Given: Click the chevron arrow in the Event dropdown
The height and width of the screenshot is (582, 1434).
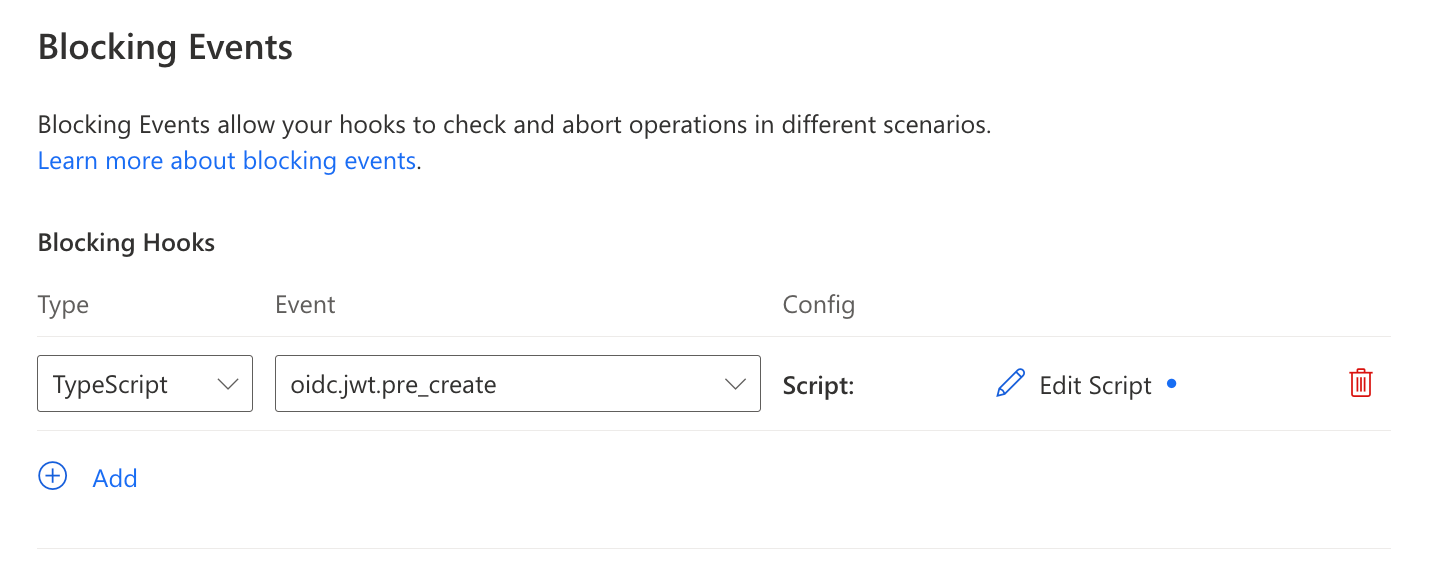Looking at the screenshot, I should (735, 384).
